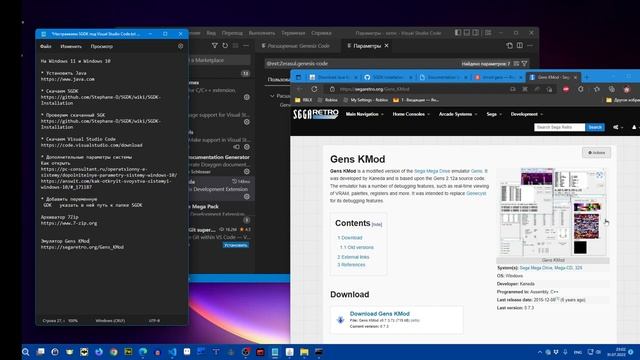Open the Actions dropdown on Gens KMod page

596,153
